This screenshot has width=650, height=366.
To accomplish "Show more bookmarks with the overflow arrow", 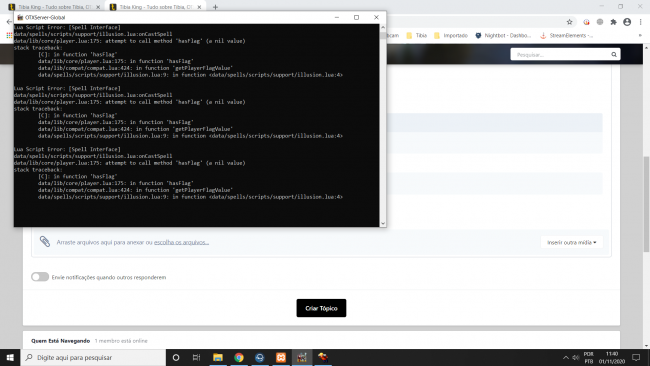I will [x=640, y=36].
